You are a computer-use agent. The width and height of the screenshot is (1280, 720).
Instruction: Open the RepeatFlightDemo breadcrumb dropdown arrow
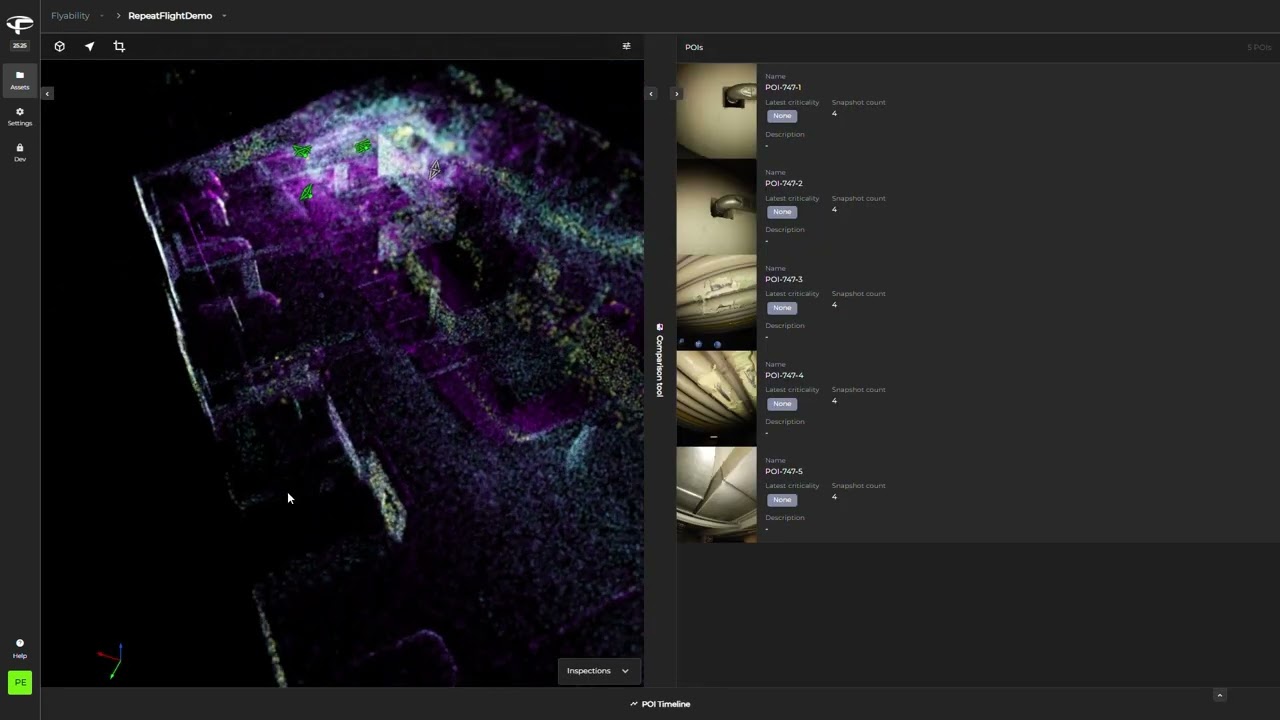224,16
